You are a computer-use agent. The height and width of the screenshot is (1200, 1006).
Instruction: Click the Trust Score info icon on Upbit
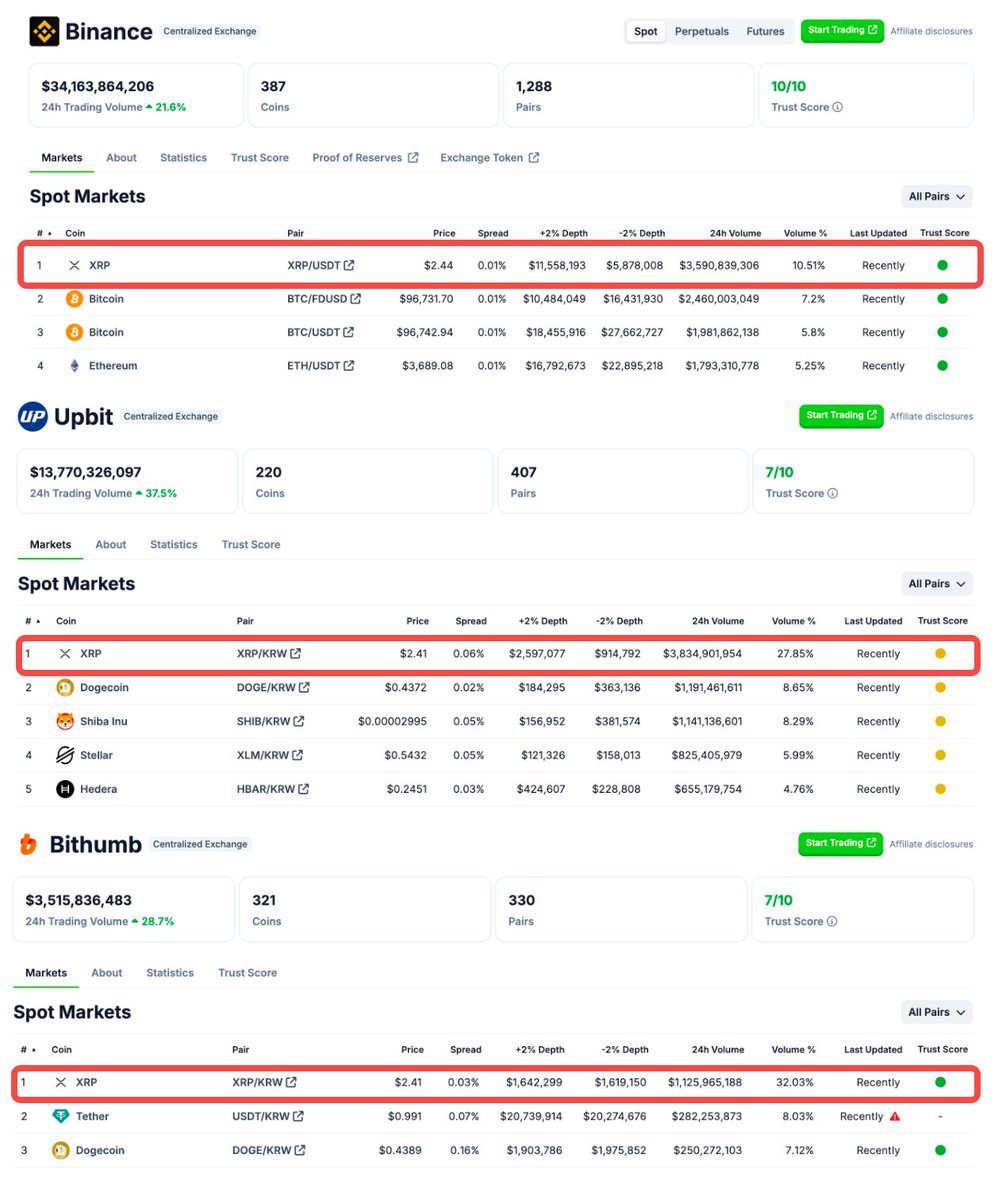(x=832, y=493)
